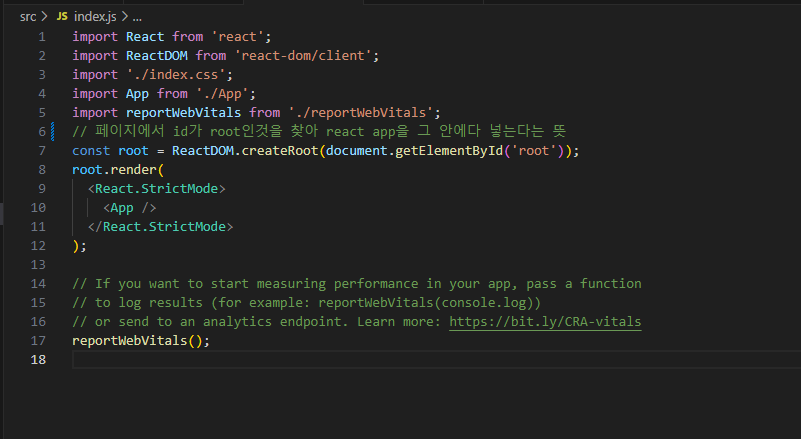
Task: Click the './reportWebVitals' import string
Action: [361, 112]
